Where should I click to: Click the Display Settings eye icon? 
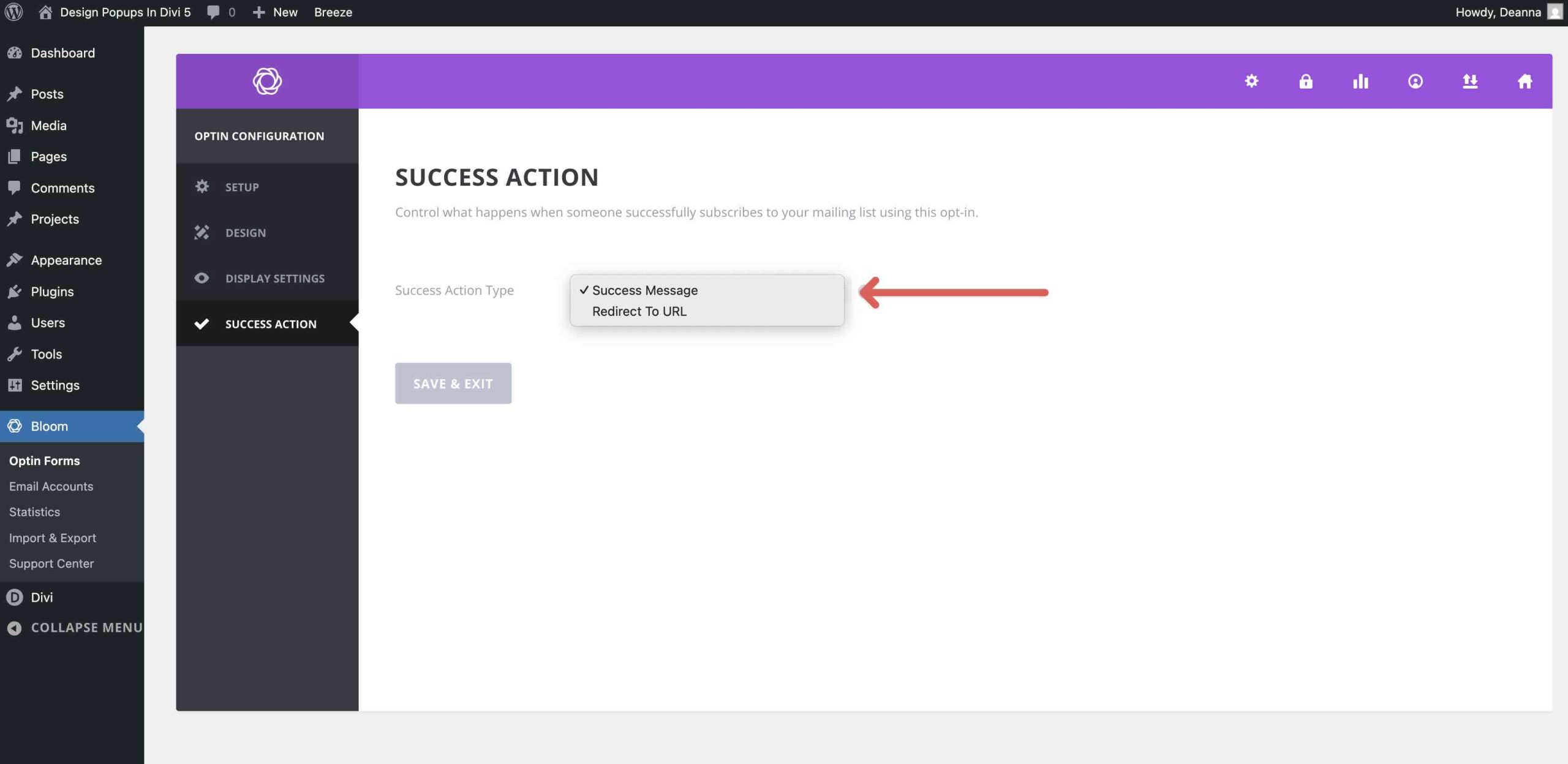202,278
